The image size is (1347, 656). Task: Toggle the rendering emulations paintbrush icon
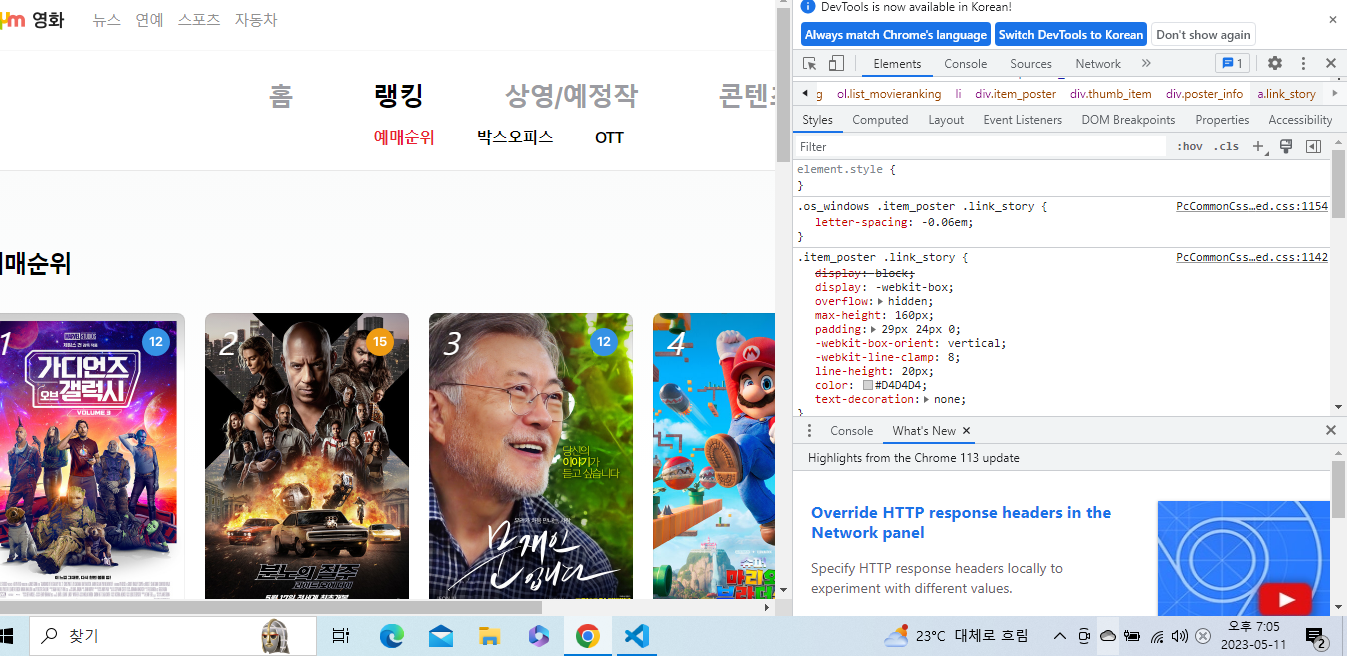(1286, 146)
